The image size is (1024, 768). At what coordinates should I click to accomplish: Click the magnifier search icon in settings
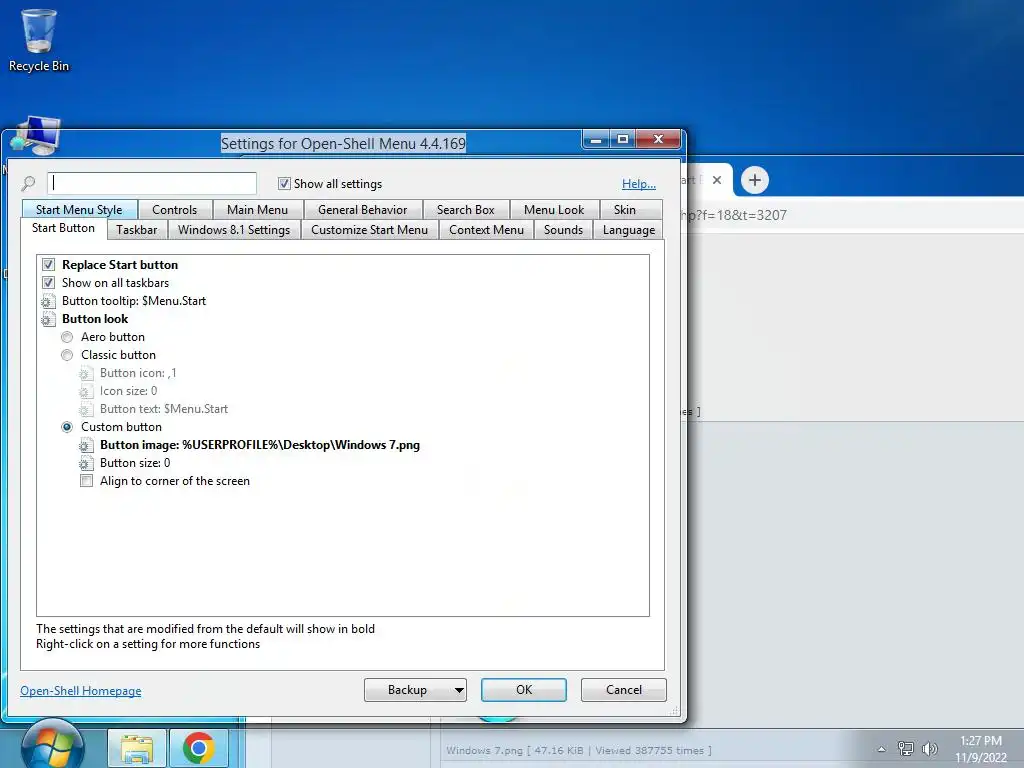pos(28,184)
